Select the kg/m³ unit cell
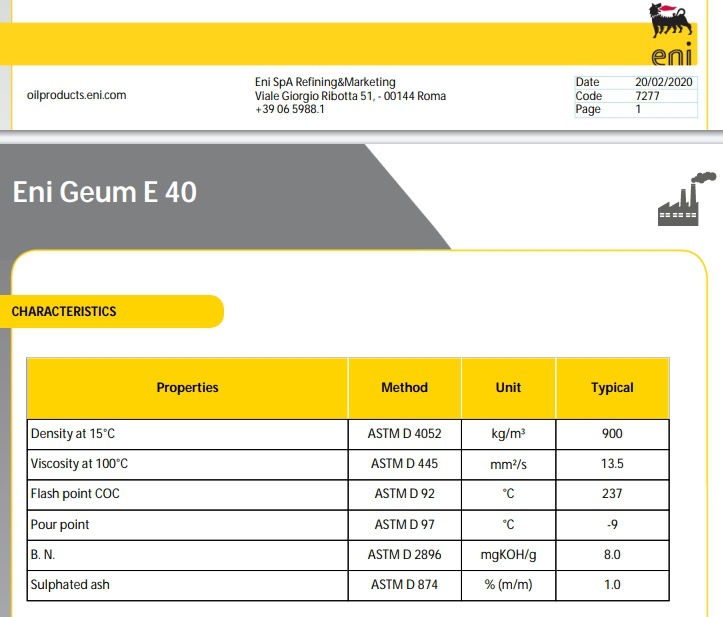The height and width of the screenshot is (617, 723). pyautogui.click(x=508, y=434)
